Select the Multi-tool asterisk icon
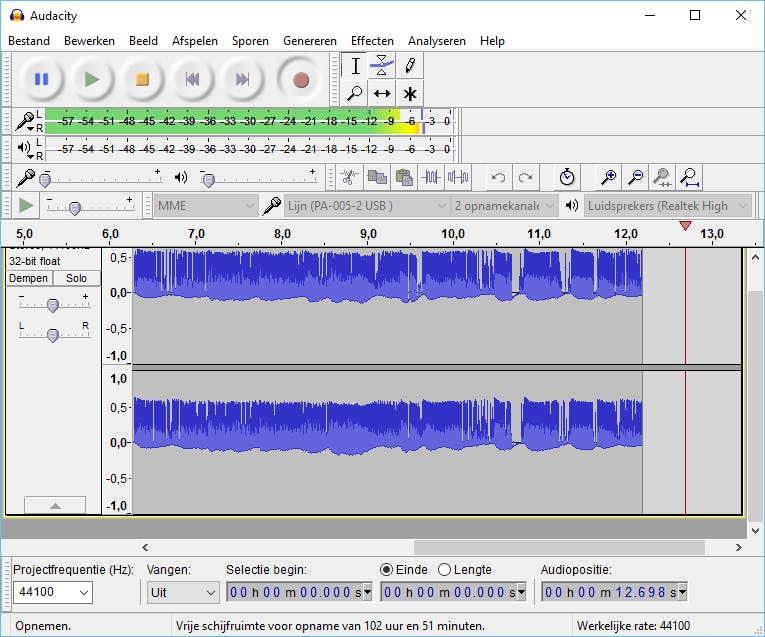The height and width of the screenshot is (637, 765). point(409,93)
